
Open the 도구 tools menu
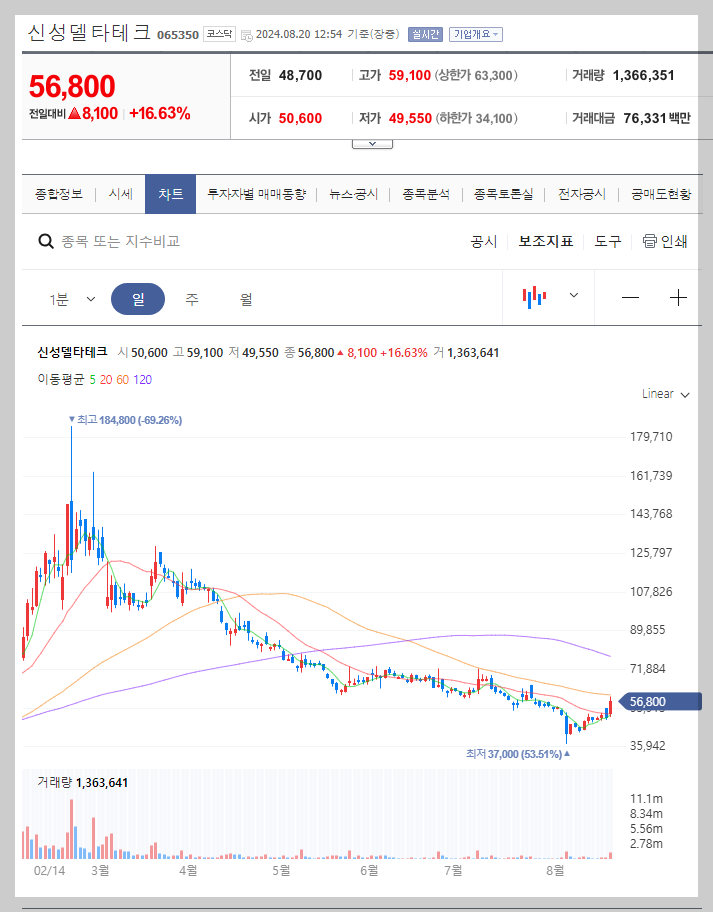[x=608, y=241]
